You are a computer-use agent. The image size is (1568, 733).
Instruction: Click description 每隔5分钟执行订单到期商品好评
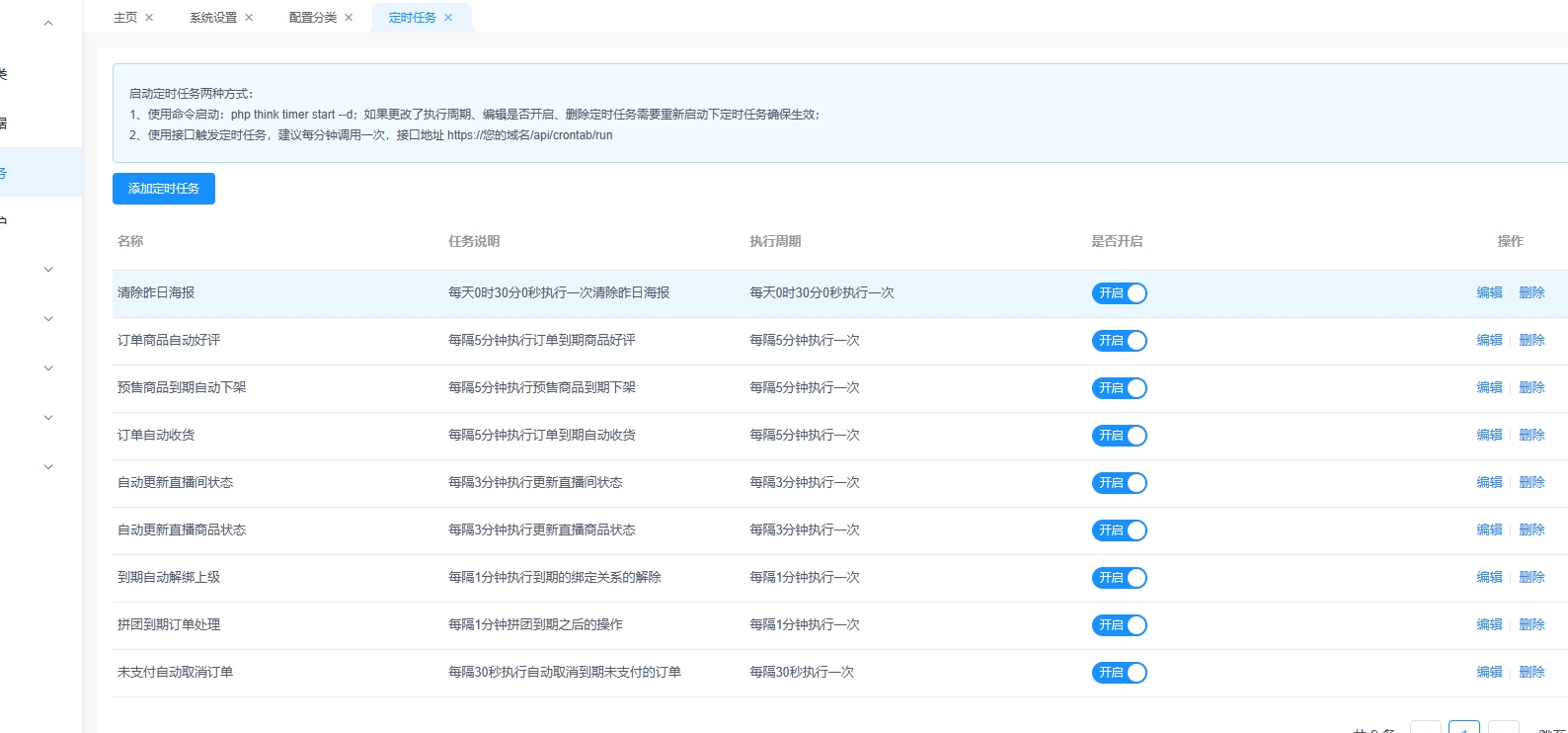[542, 340]
